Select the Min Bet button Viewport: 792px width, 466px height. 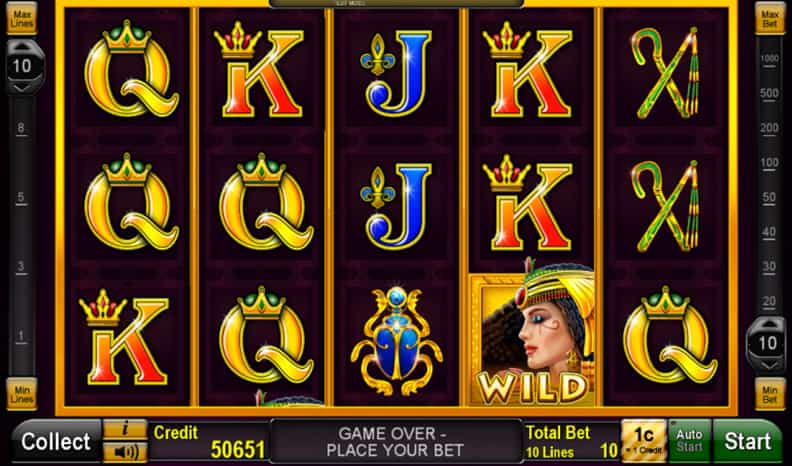pyautogui.click(x=770, y=394)
